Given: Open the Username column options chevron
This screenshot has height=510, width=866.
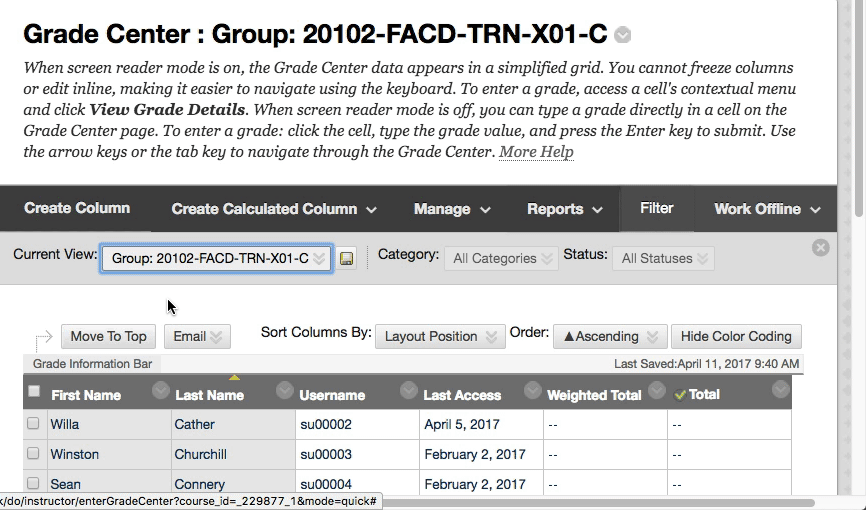Looking at the screenshot, I should 408,390.
